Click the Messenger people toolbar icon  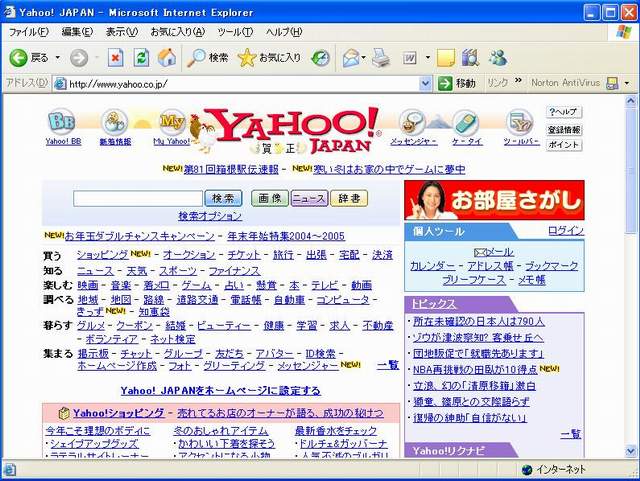tap(498, 58)
